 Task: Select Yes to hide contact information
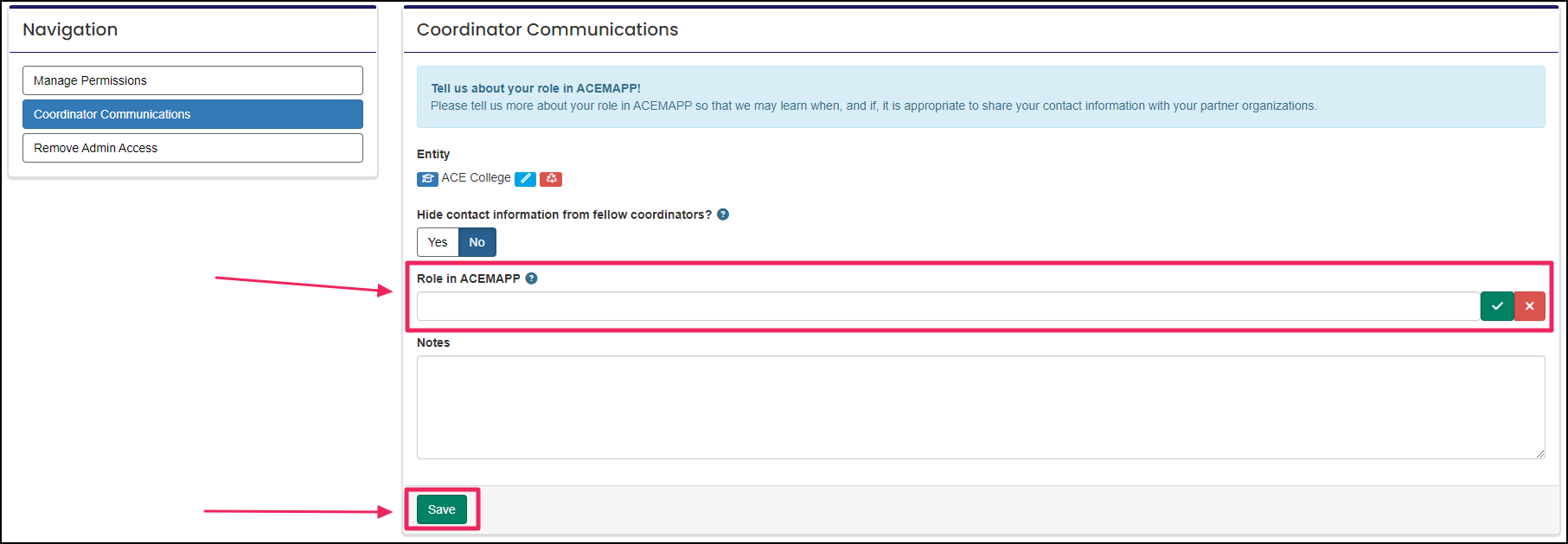[x=438, y=242]
